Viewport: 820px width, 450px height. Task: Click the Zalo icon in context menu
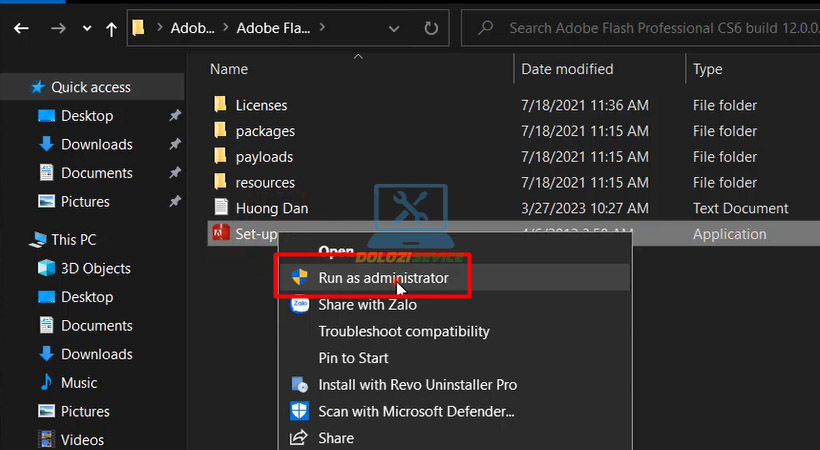coord(299,305)
